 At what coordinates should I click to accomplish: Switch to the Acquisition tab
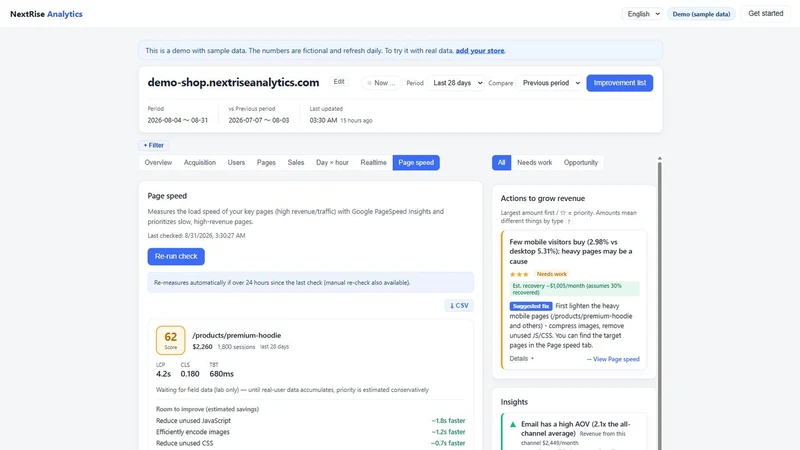pyautogui.click(x=199, y=162)
